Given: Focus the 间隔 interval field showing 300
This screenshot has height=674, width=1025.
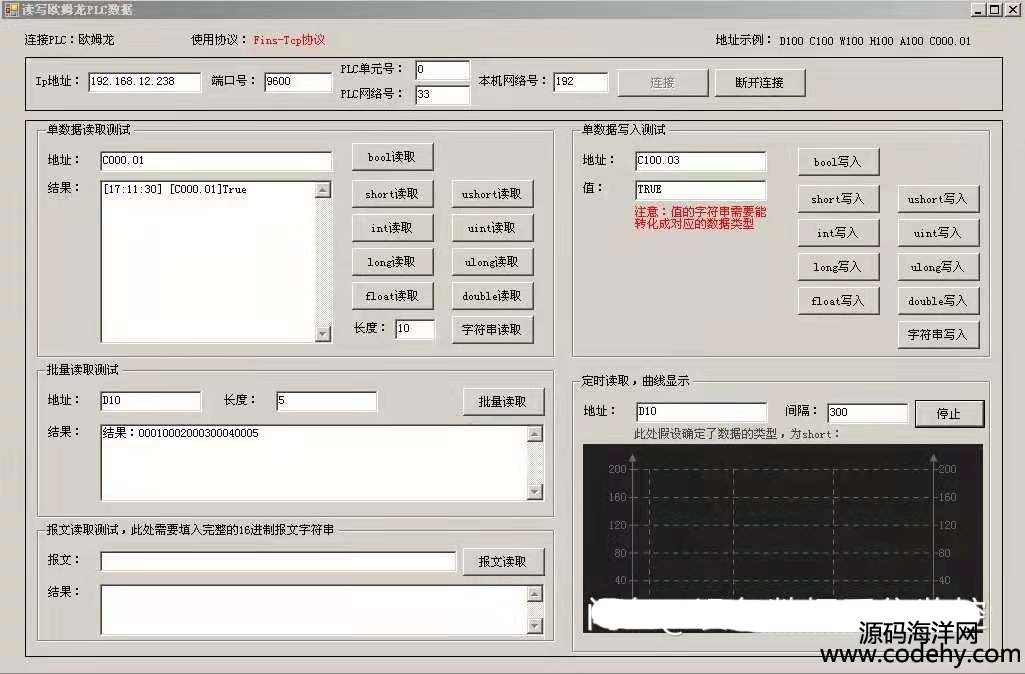Looking at the screenshot, I should pos(867,413).
